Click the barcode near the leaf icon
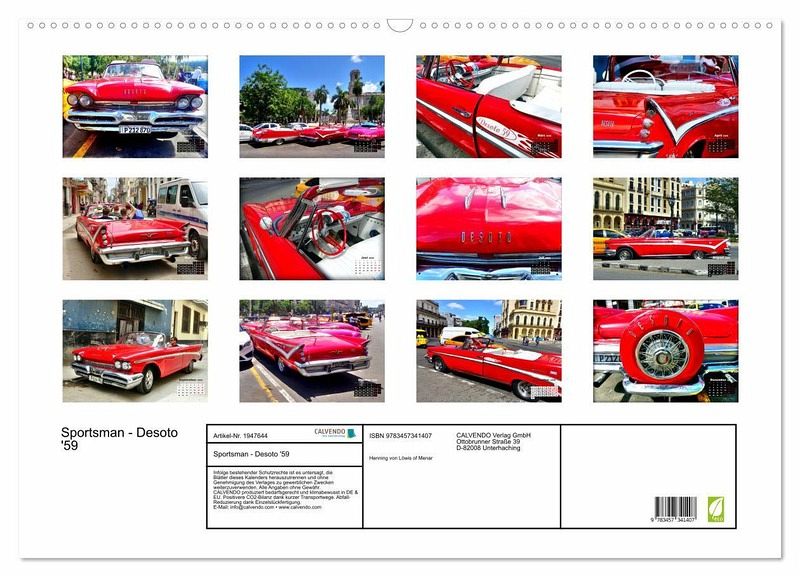Image resolution: width=800 pixels, height=577 pixels. (x=676, y=507)
